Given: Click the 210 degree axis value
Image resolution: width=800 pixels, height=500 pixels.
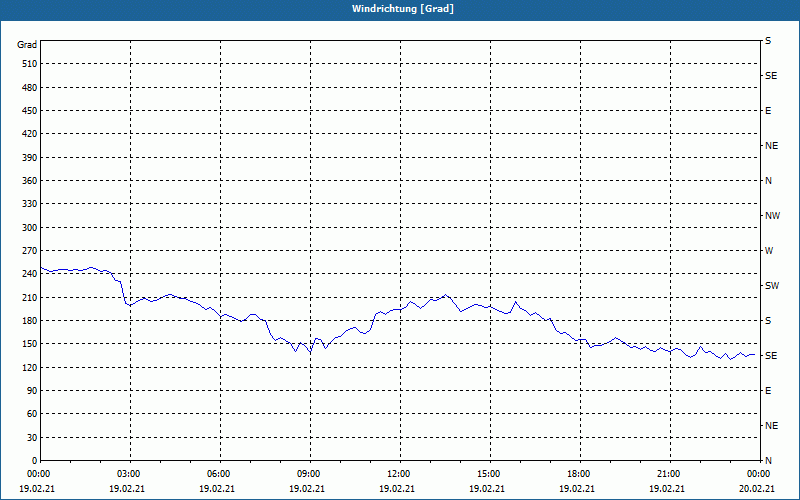Looking at the screenshot, I should pyautogui.click(x=30, y=297).
